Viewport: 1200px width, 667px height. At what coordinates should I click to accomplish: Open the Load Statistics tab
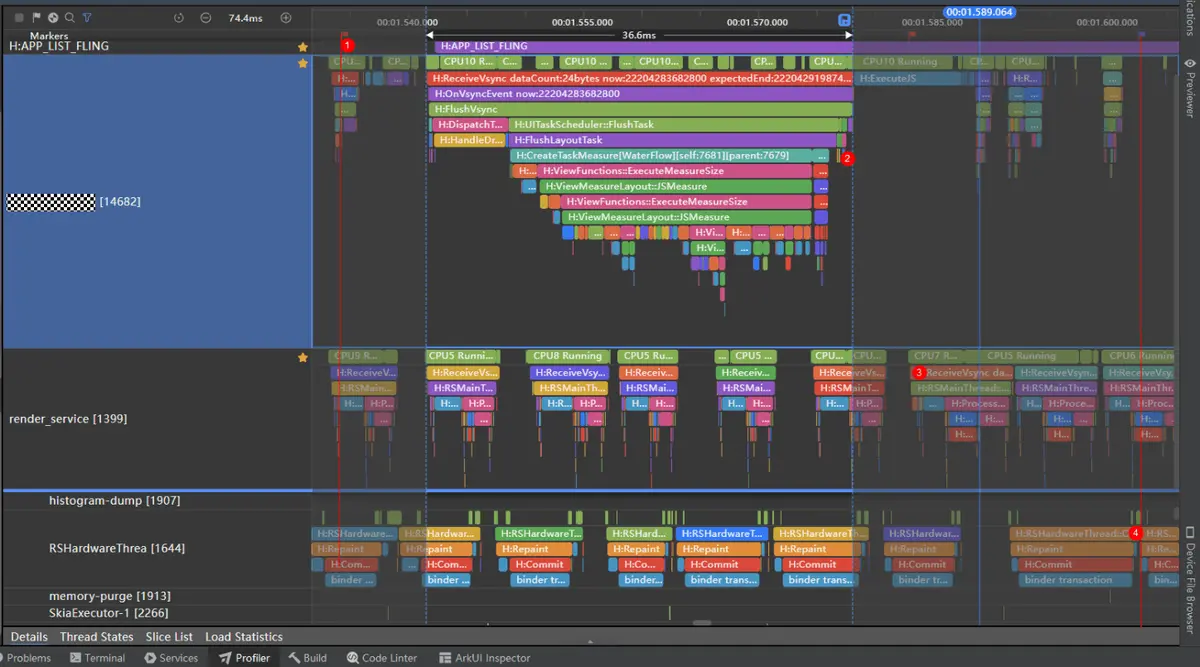pyautogui.click(x=244, y=637)
